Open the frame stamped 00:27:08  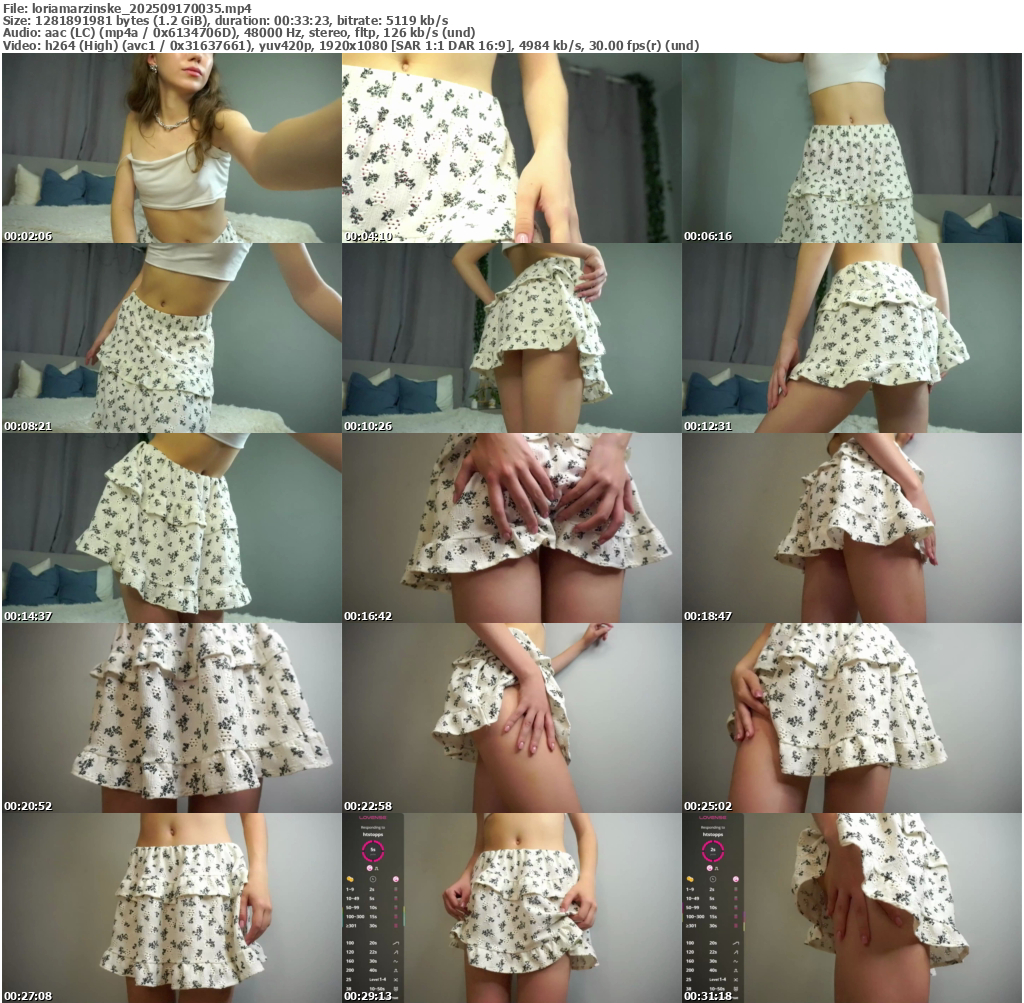coord(172,908)
